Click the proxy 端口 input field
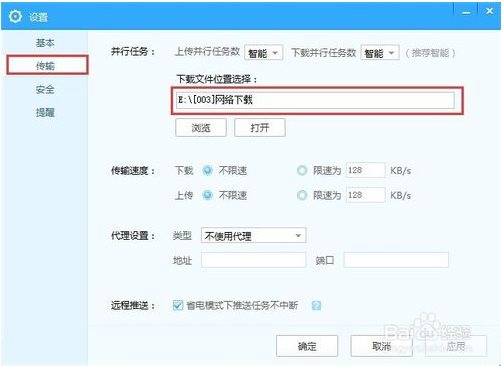This screenshot has width=504, height=366. pos(396,260)
